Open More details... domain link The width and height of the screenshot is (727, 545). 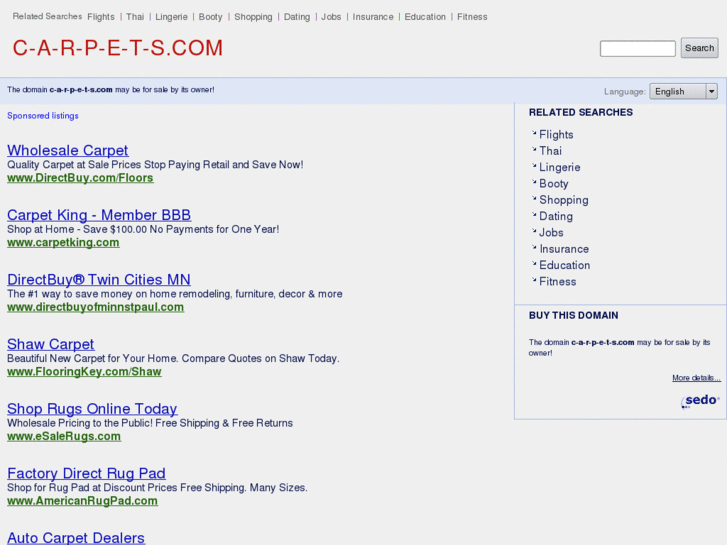[696, 378]
